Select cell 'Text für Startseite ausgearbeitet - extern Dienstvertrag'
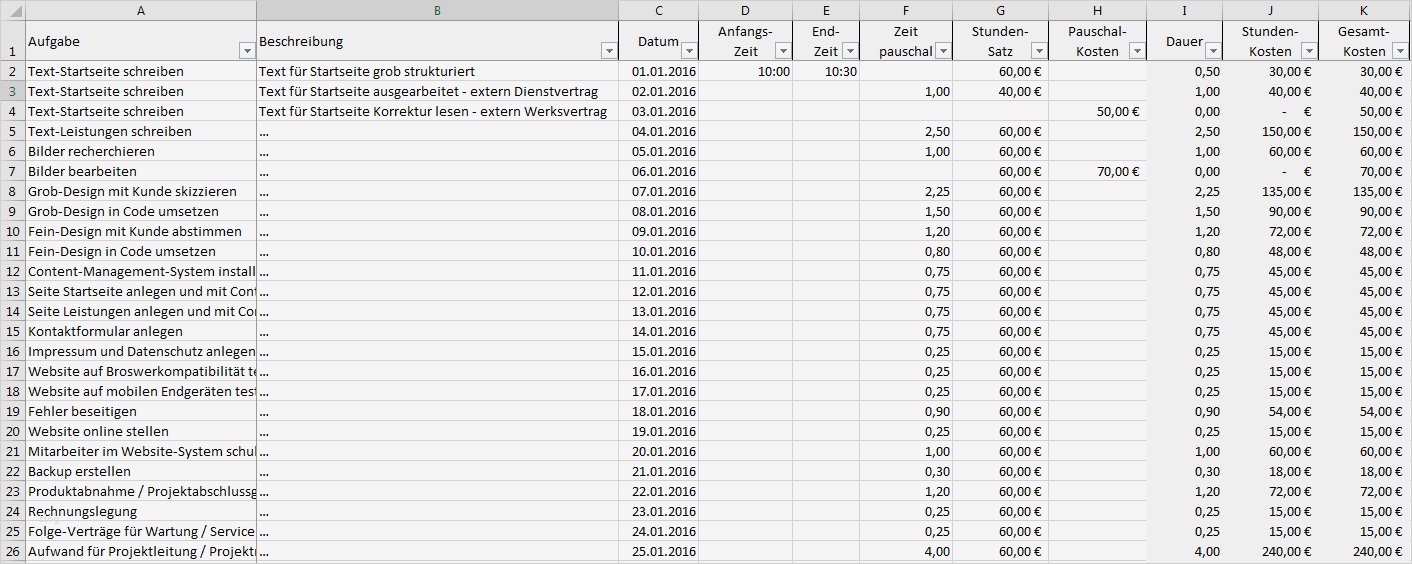Image resolution: width=1412 pixels, height=564 pixels. coord(437,91)
